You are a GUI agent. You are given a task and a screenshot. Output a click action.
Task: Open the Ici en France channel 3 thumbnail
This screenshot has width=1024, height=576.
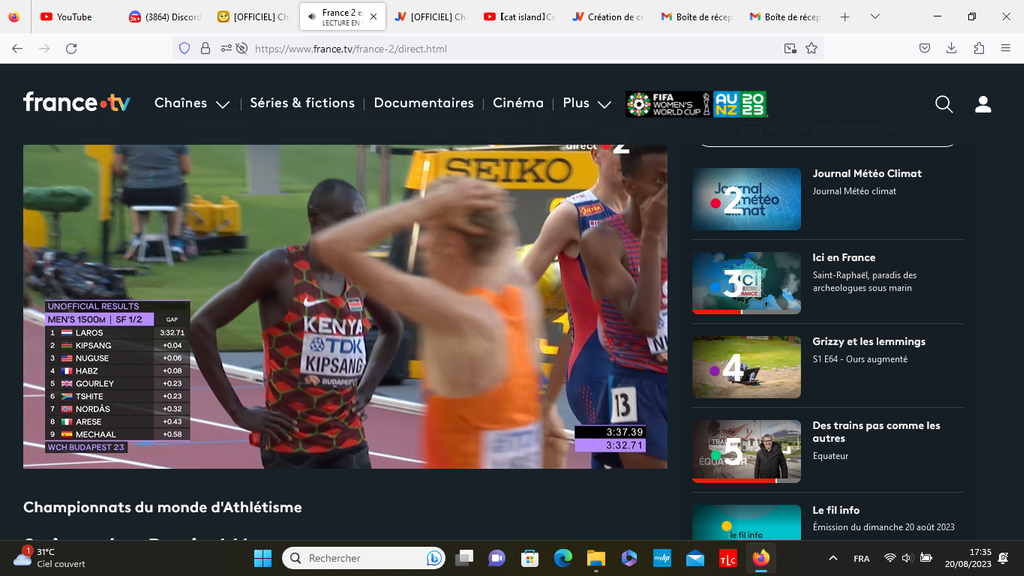point(746,283)
